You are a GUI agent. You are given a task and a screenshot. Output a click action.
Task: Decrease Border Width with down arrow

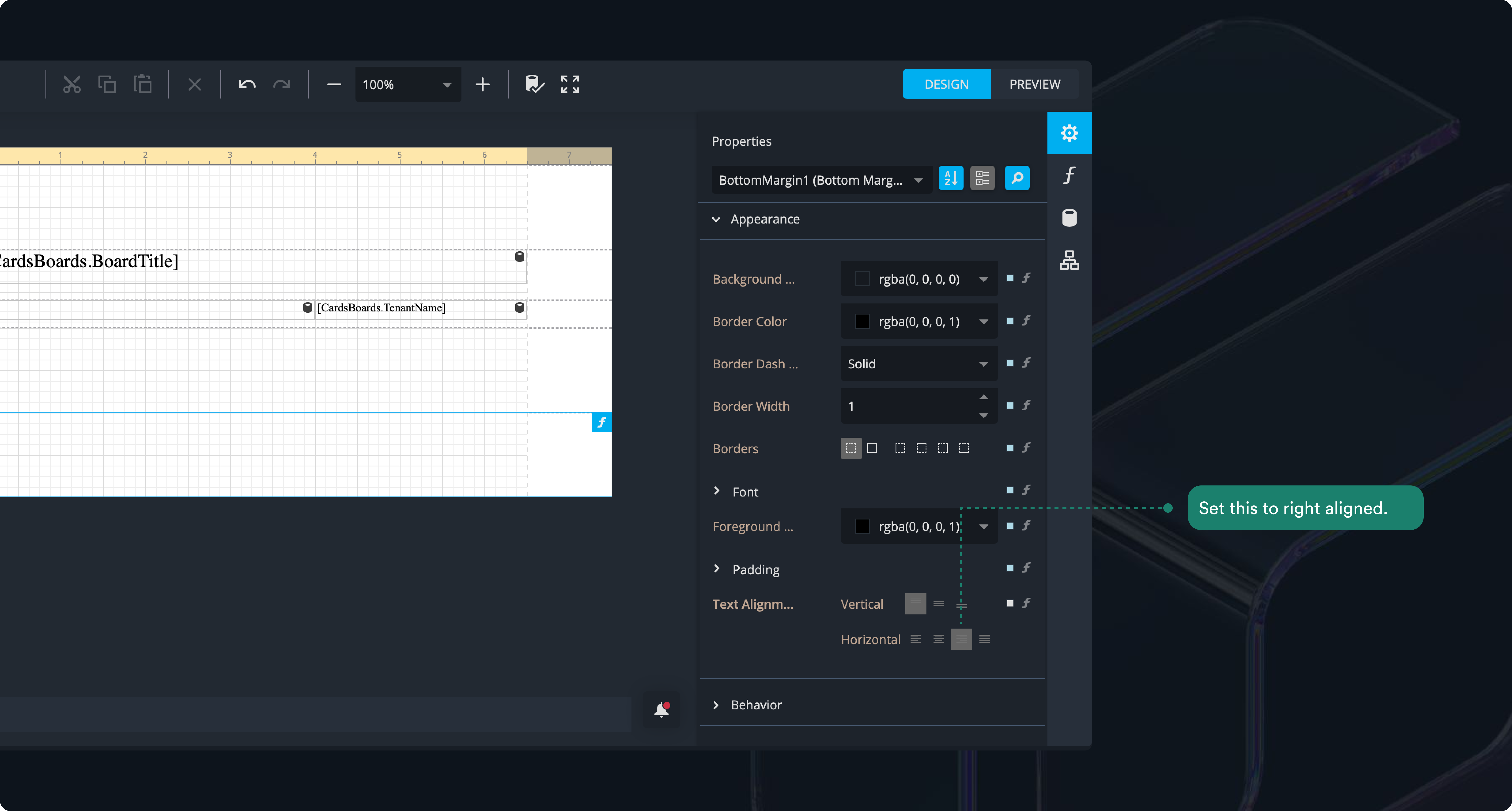(x=983, y=415)
